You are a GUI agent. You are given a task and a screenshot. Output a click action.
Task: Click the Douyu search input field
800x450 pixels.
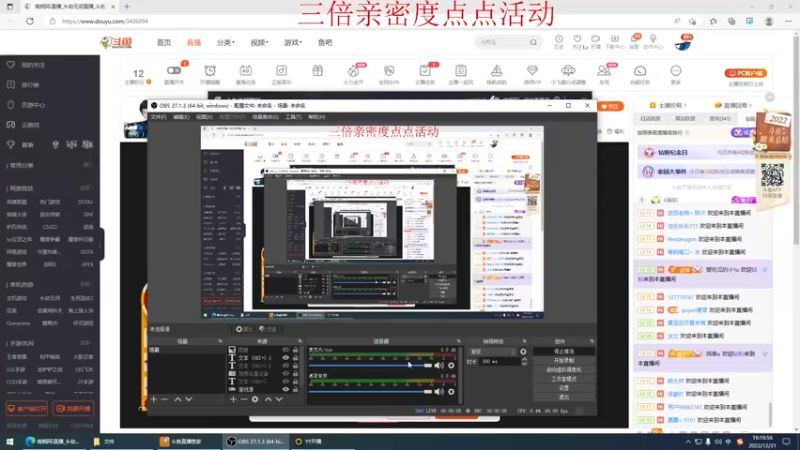tap(502, 42)
